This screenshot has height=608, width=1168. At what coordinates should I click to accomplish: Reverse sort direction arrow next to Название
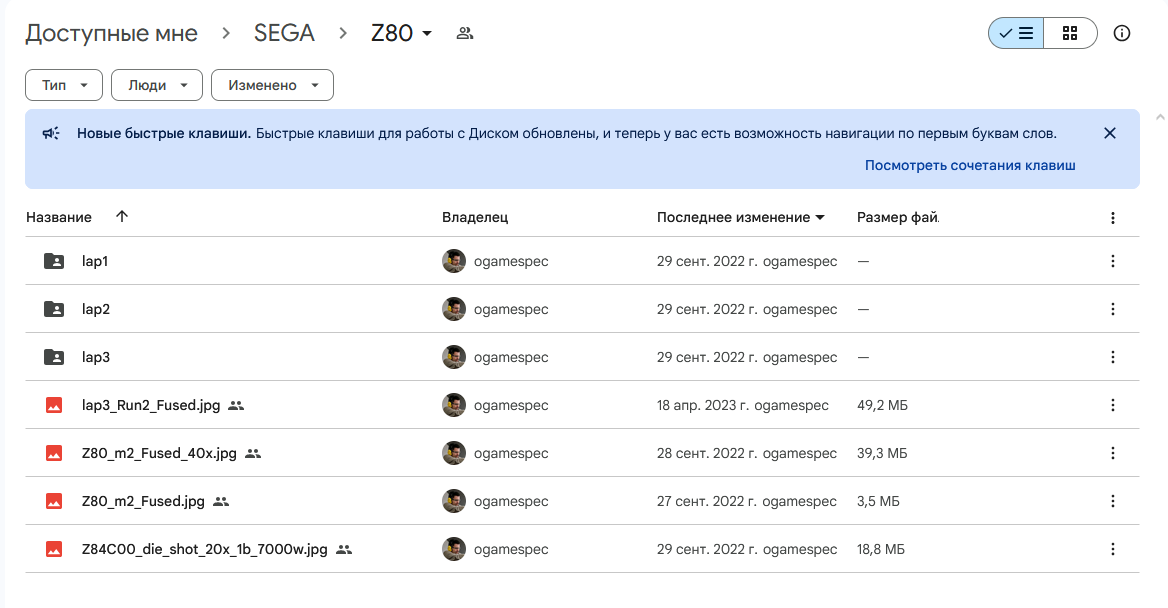pos(122,217)
